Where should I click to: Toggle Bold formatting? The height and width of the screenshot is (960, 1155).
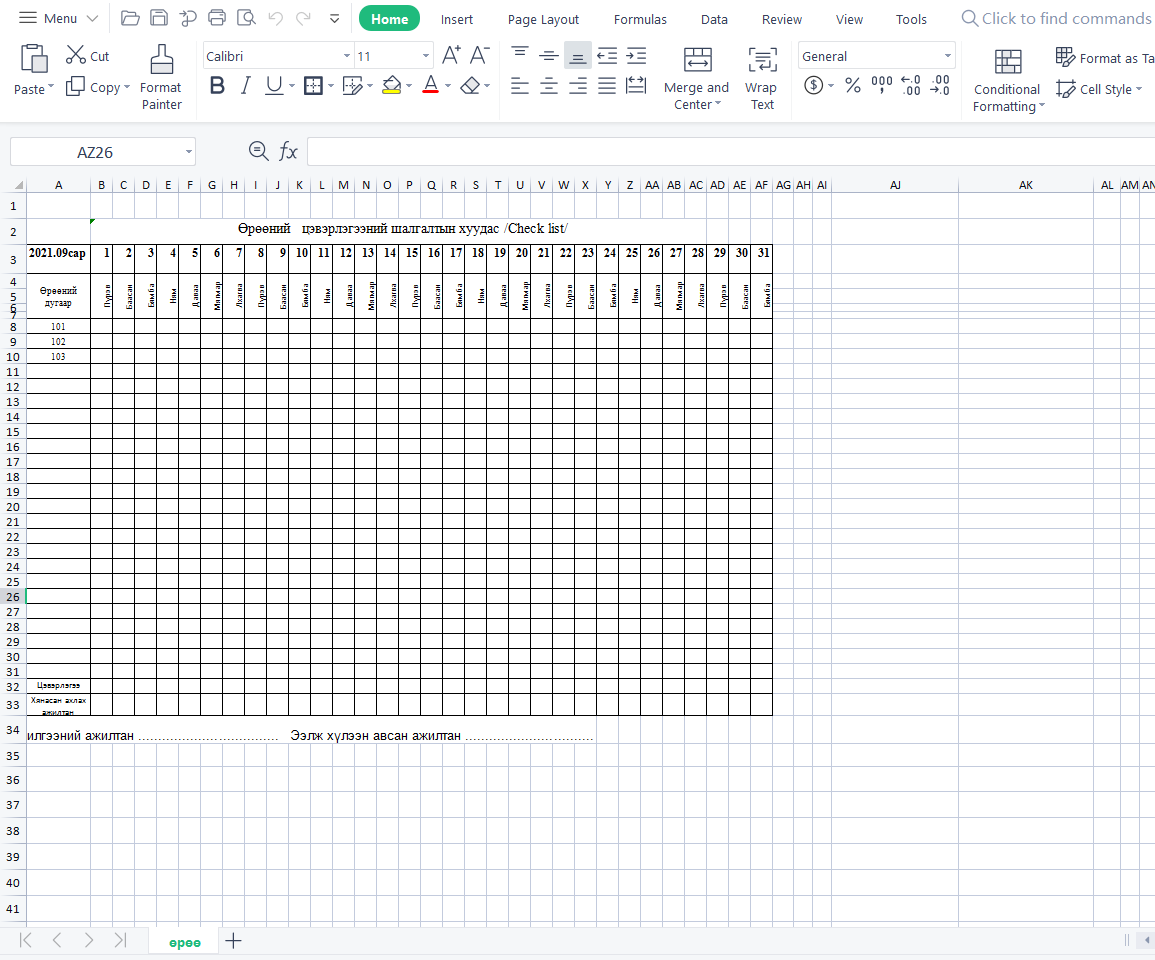tap(217, 86)
